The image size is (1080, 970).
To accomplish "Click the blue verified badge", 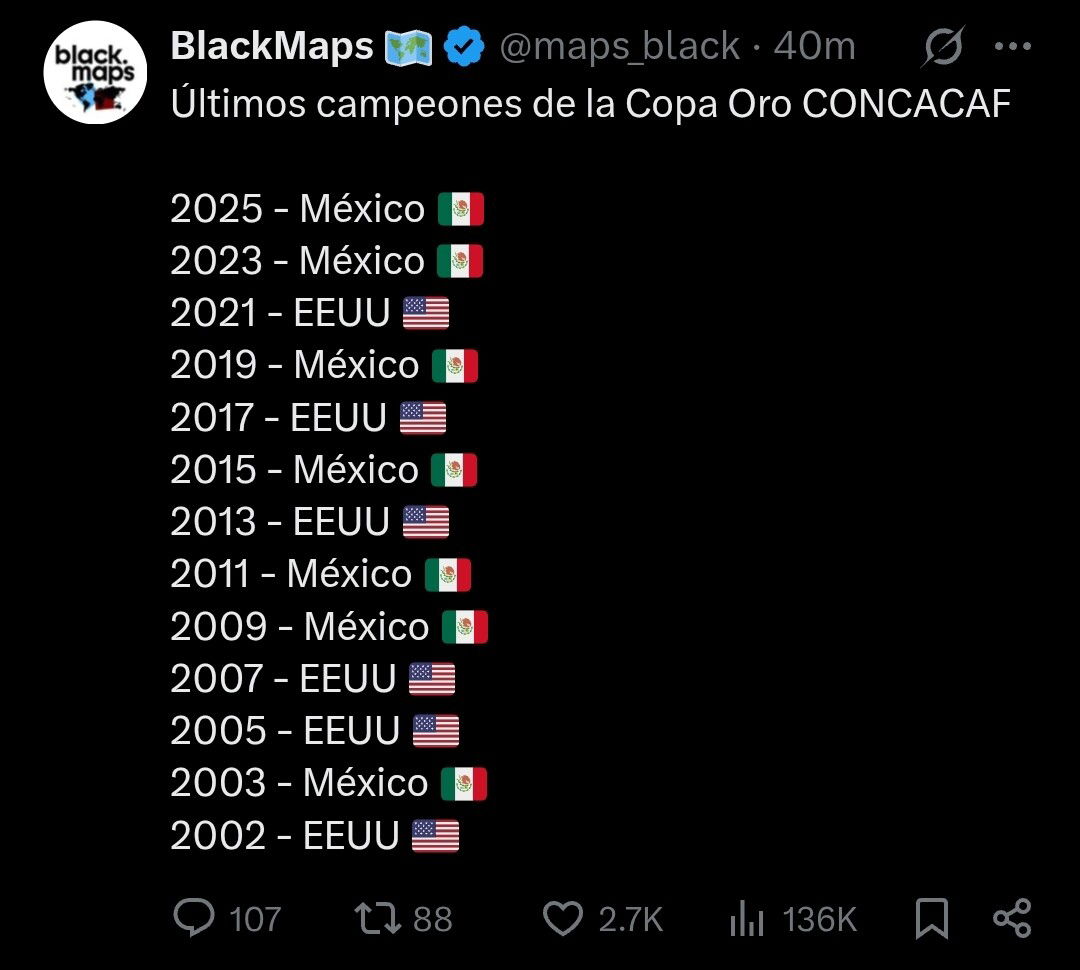I will click(463, 46).
